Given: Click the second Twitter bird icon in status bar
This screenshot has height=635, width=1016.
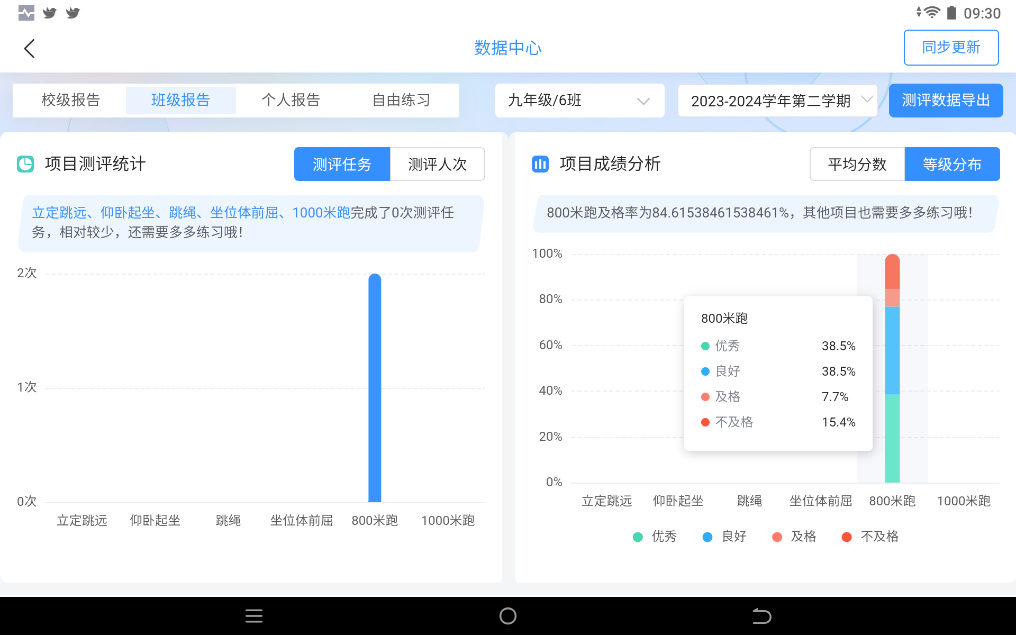Looking at the screenshot, I should pos(70,12).
